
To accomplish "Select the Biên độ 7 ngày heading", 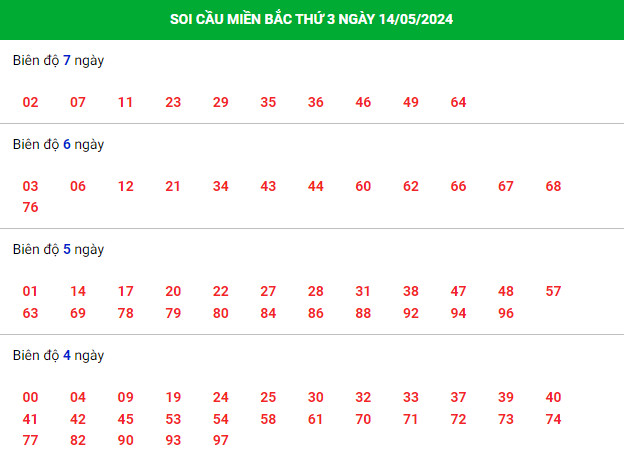I will (58, 60).
